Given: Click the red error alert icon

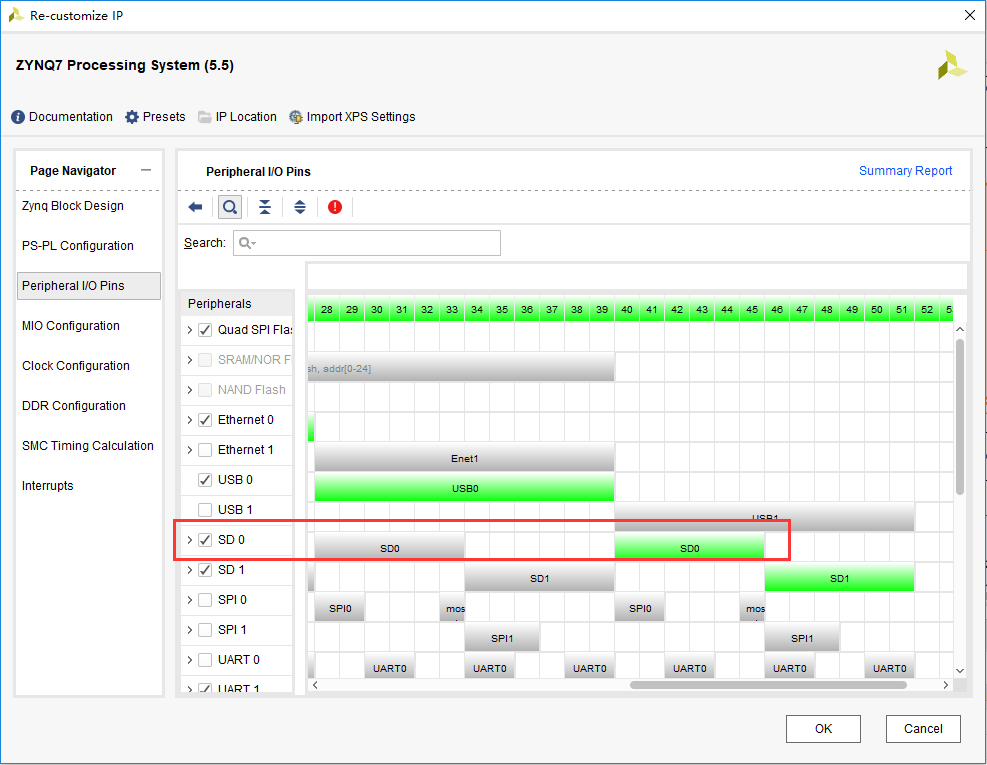Looking at the screenshot, I should 335,207.
